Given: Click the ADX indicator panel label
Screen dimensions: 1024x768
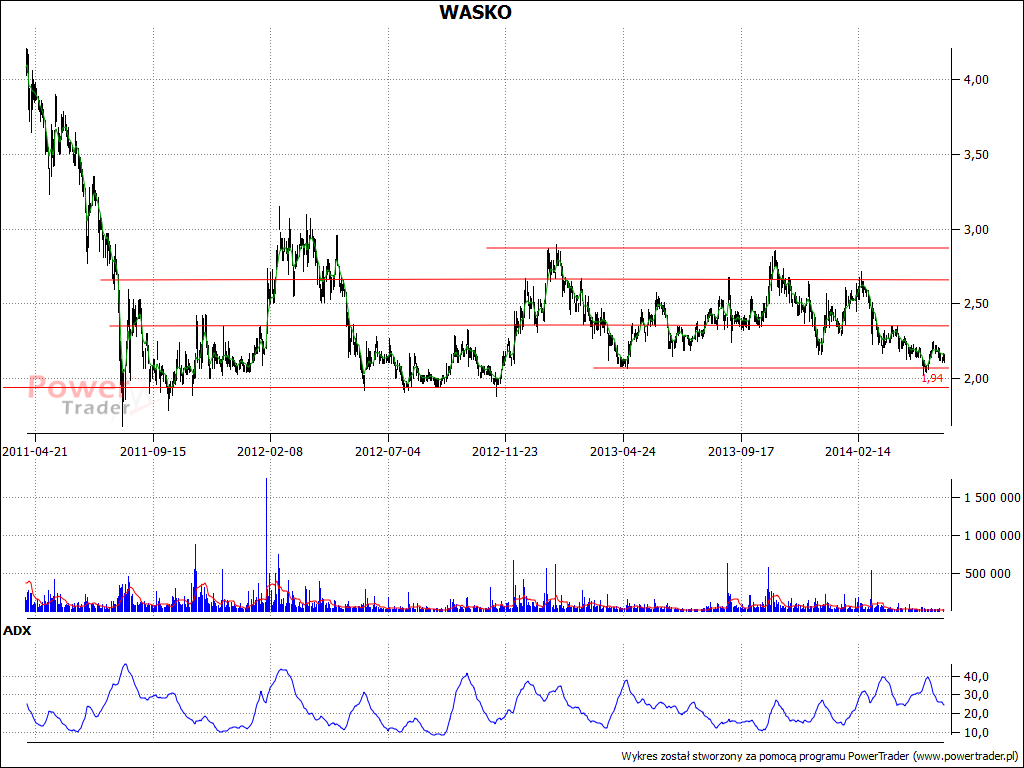Looking at the screenshot, I should click(x=17, y=631).
